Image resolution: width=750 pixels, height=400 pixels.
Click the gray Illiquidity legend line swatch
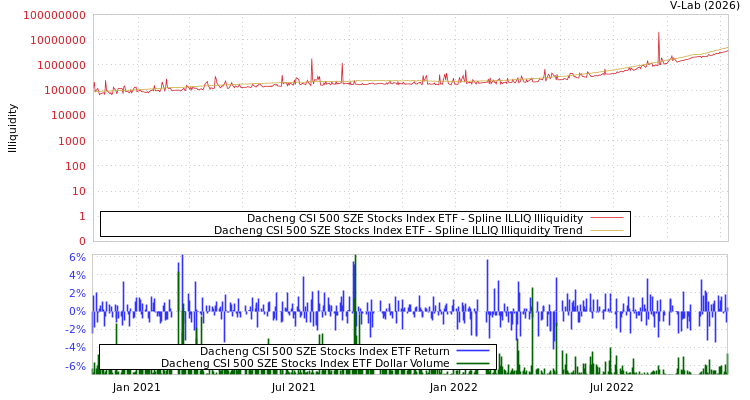point(606,218)
